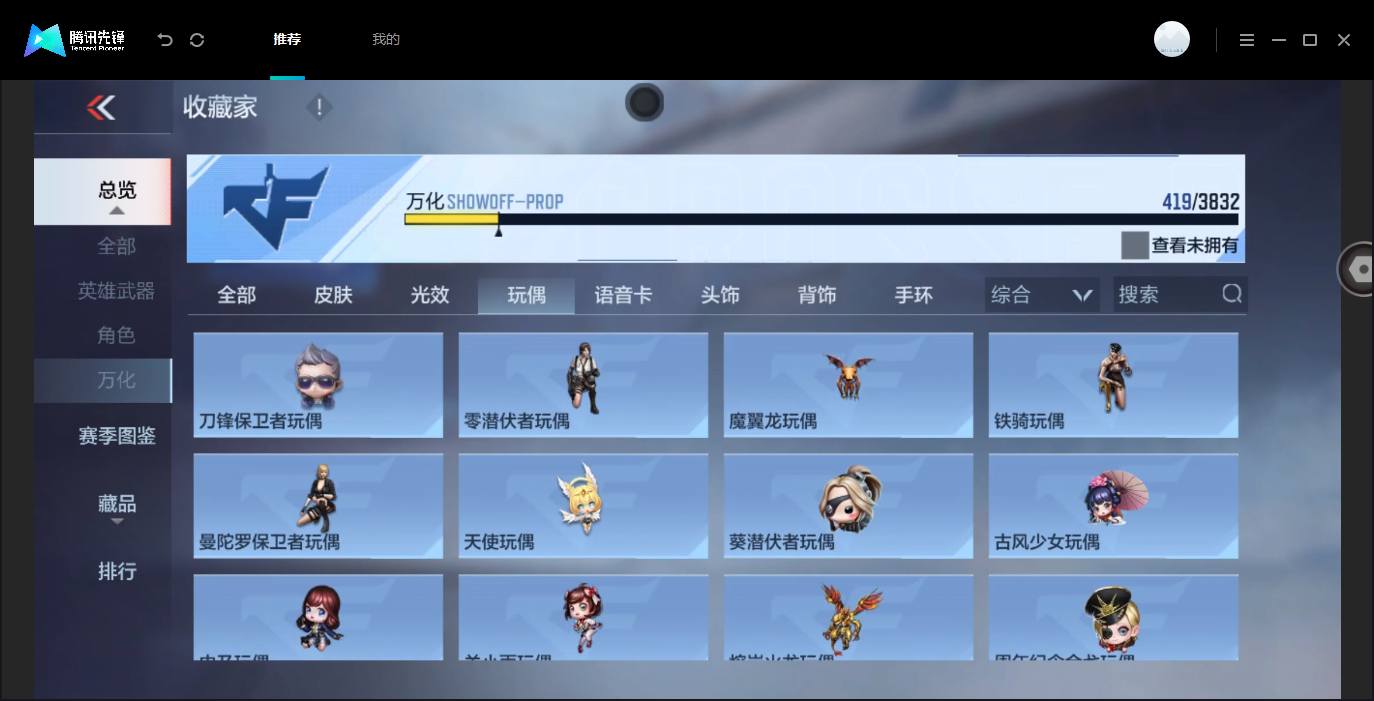Open the 刀锋保卫者玩偶 card
The image size is (1374, 701).
[x=318, y=385]
